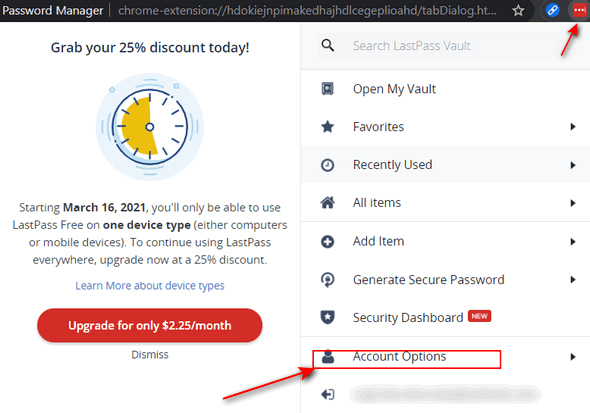Click the Recently Used clock icon

pos(327,165)
